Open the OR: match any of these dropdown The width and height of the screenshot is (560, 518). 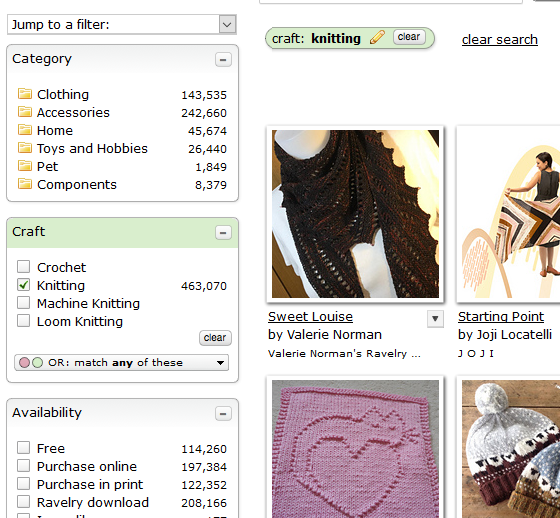(x=121, y=363)
